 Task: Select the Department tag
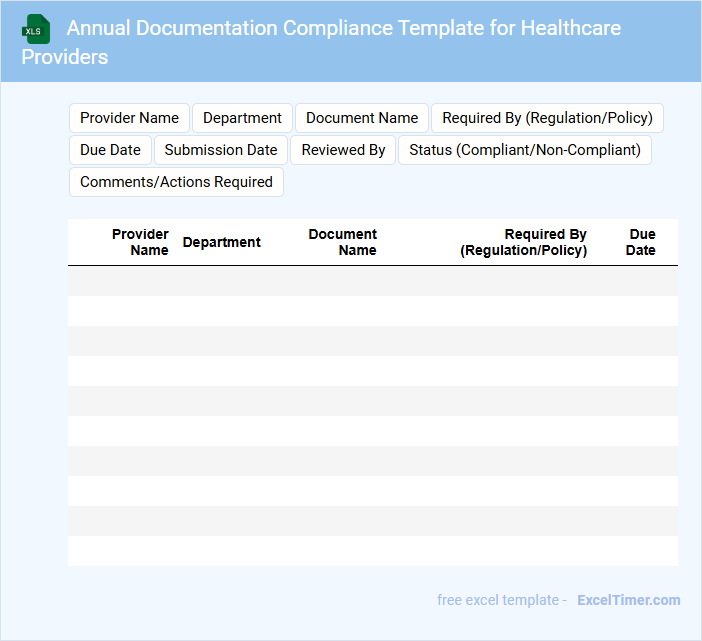(x=242, y=118)
